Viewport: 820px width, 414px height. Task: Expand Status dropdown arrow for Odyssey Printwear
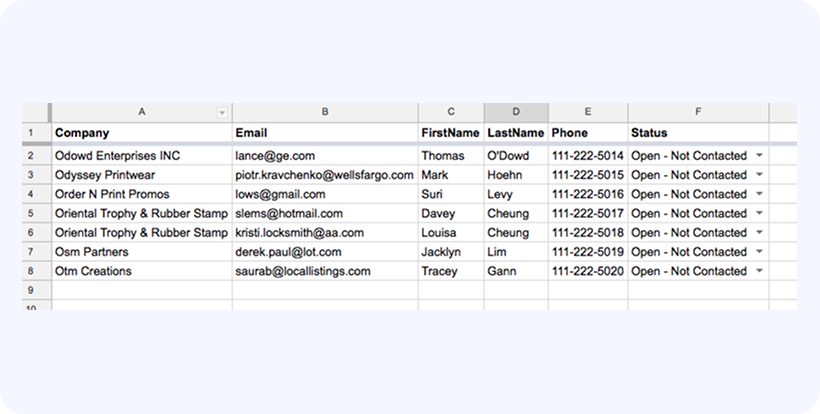pyautogui.click(x=759, y=175)
